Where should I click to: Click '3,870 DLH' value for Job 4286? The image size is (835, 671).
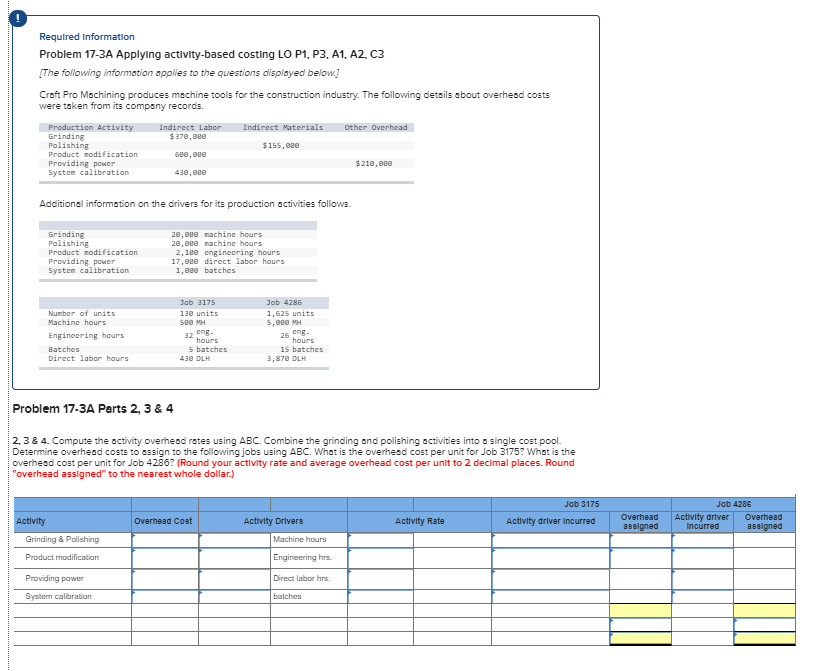(x=286, y=358)
